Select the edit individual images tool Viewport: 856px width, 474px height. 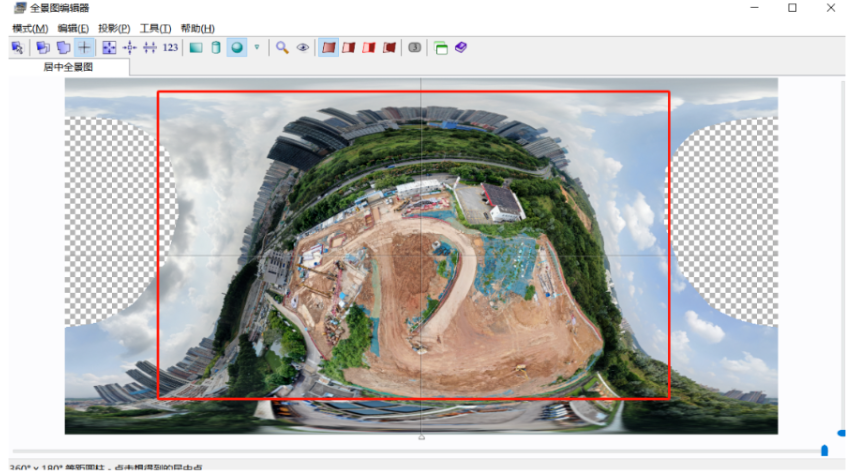click(17, 48)
